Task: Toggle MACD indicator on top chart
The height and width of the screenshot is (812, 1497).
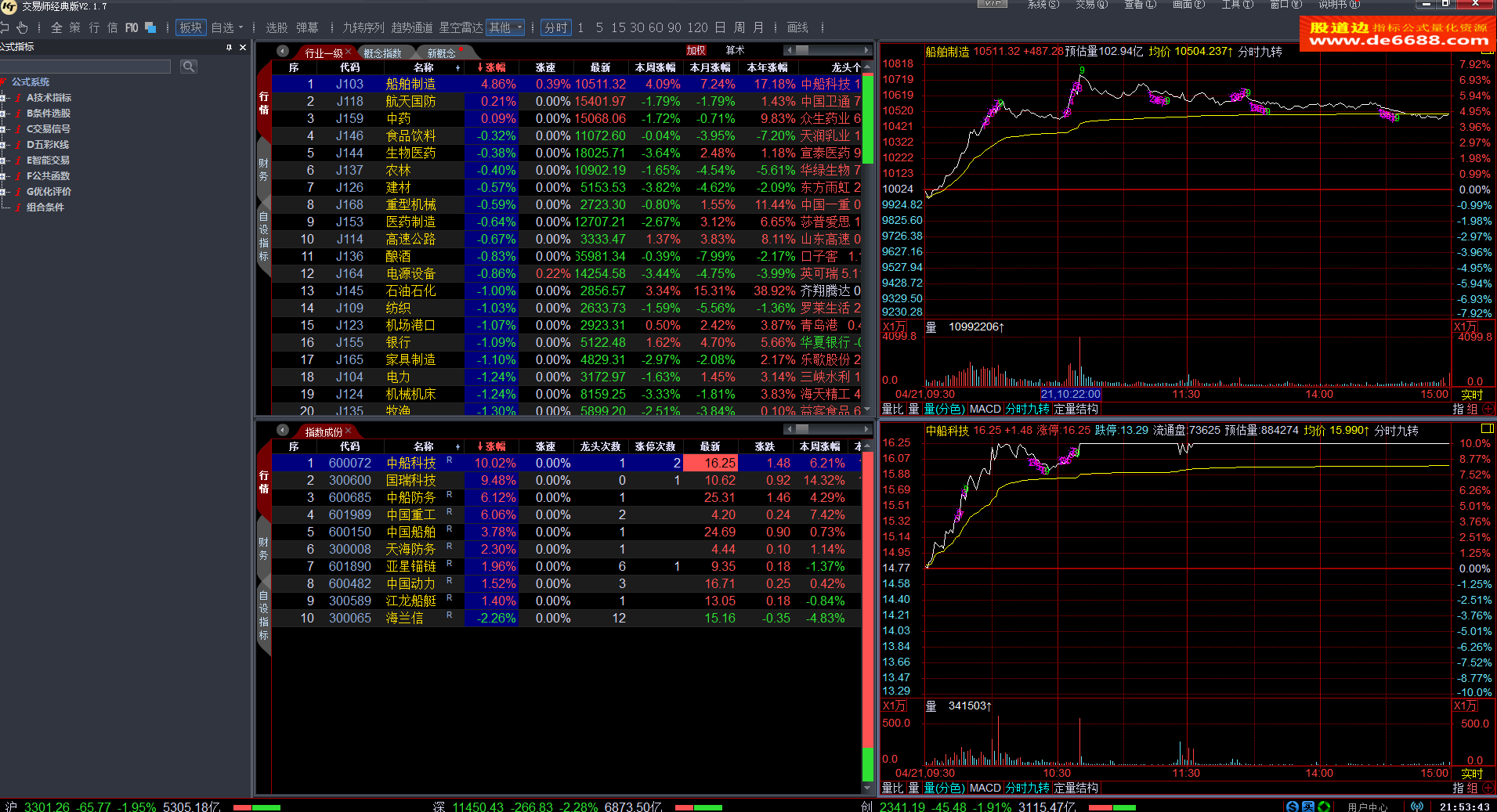Action: pos(985,409)
